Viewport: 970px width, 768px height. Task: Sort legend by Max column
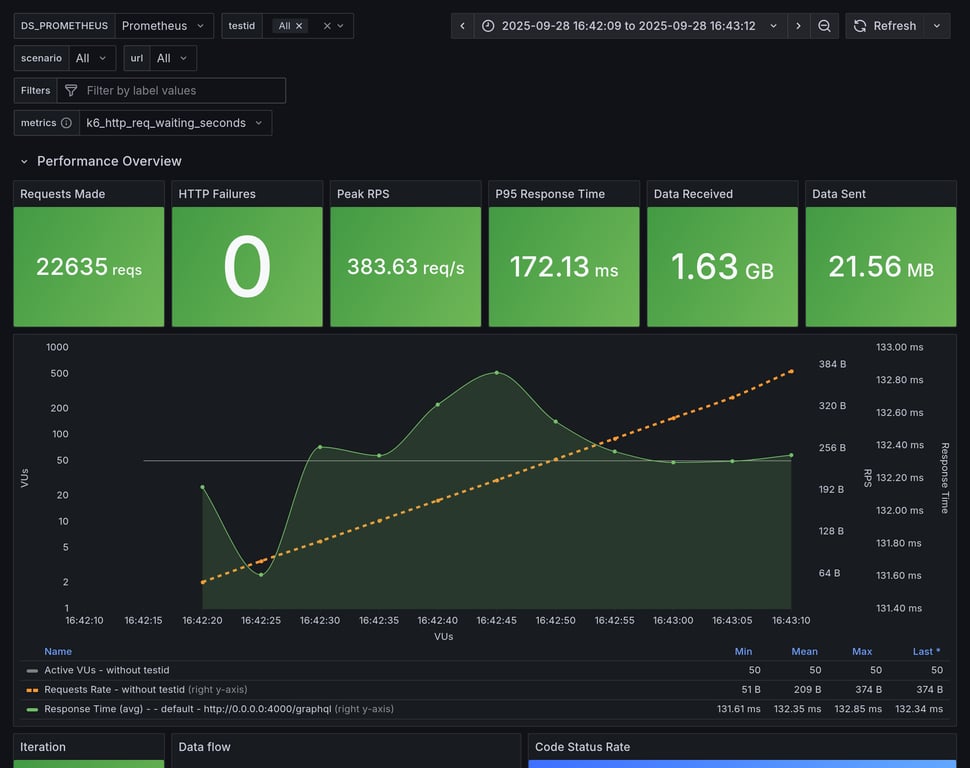click(x=861, y=651)
